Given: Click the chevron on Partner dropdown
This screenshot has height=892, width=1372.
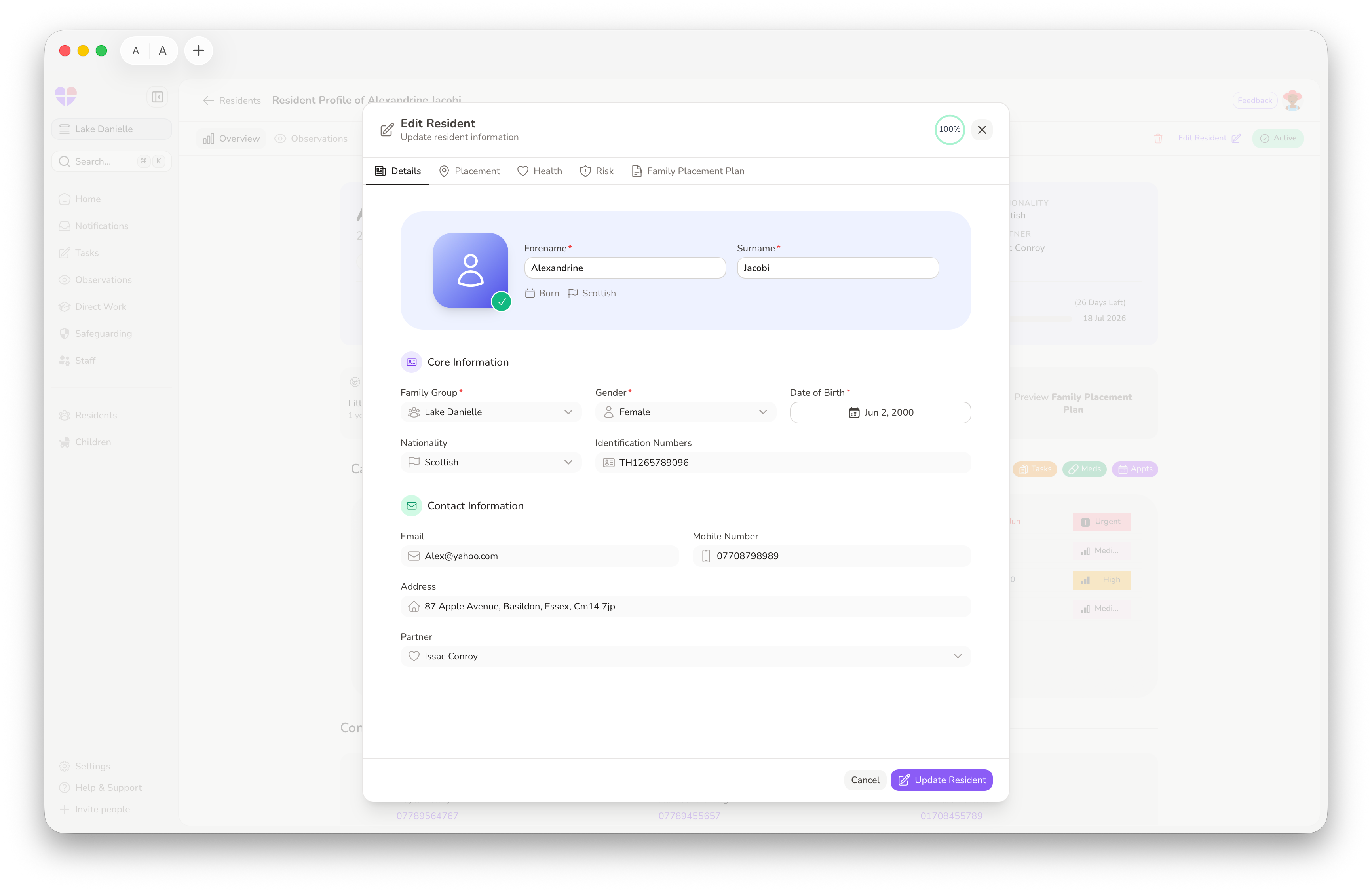Looking at the screenshot, I should point(958,656).
